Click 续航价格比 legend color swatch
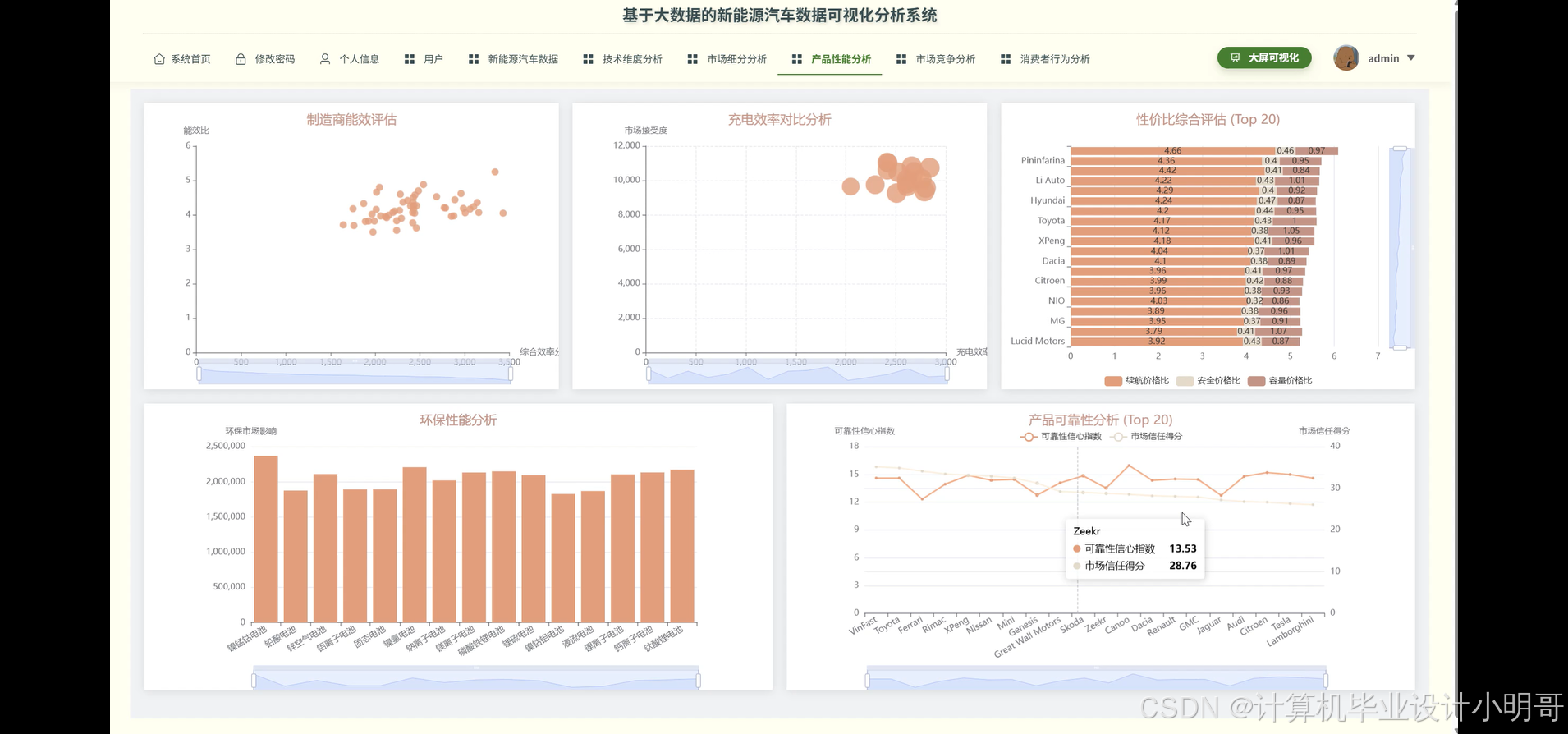1568x734 pixels. click(1113, 381)
